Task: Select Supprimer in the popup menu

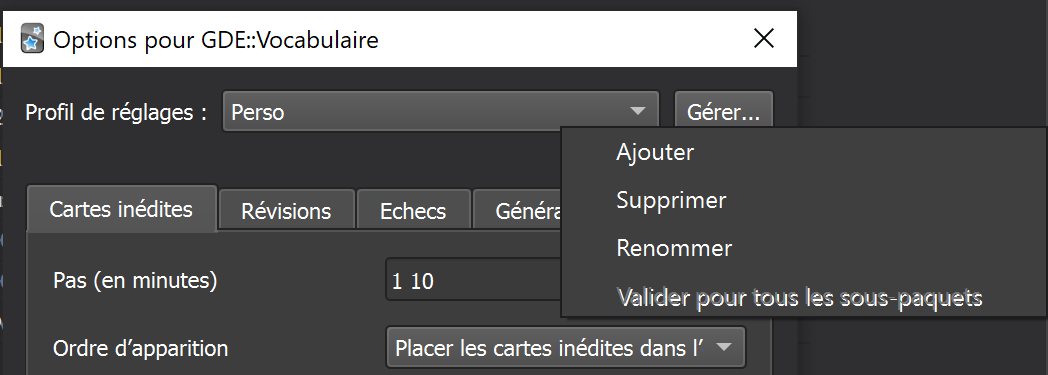Action: point(671,200)
